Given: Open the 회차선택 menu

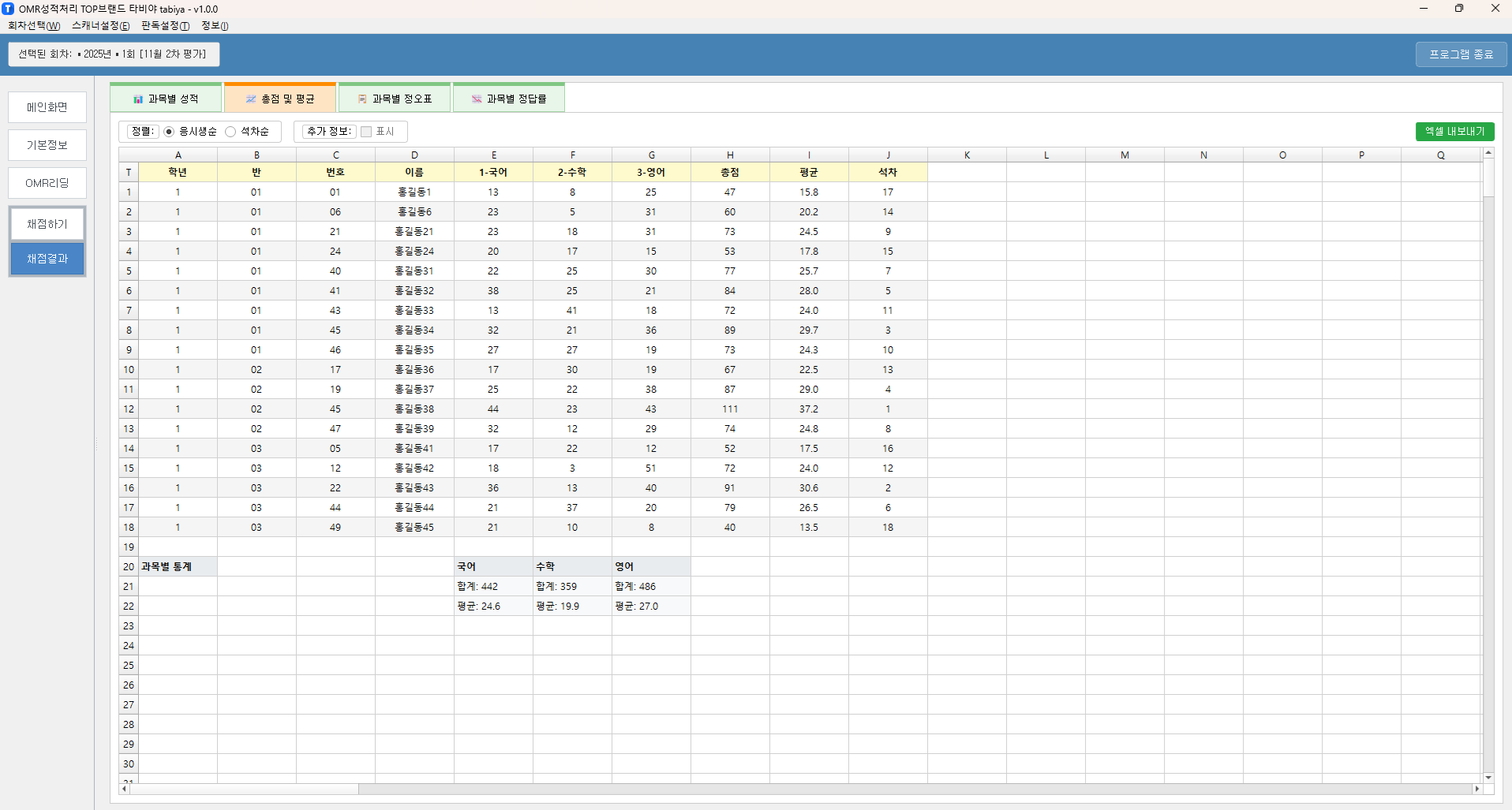Looking at the screenshot, I should tap(34, 26).
